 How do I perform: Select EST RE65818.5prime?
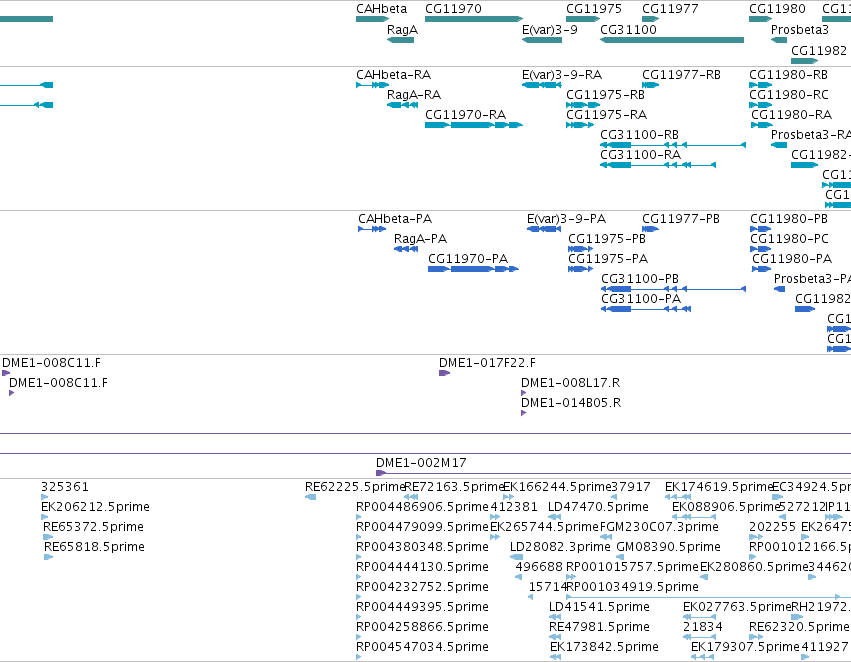(48, 557)
